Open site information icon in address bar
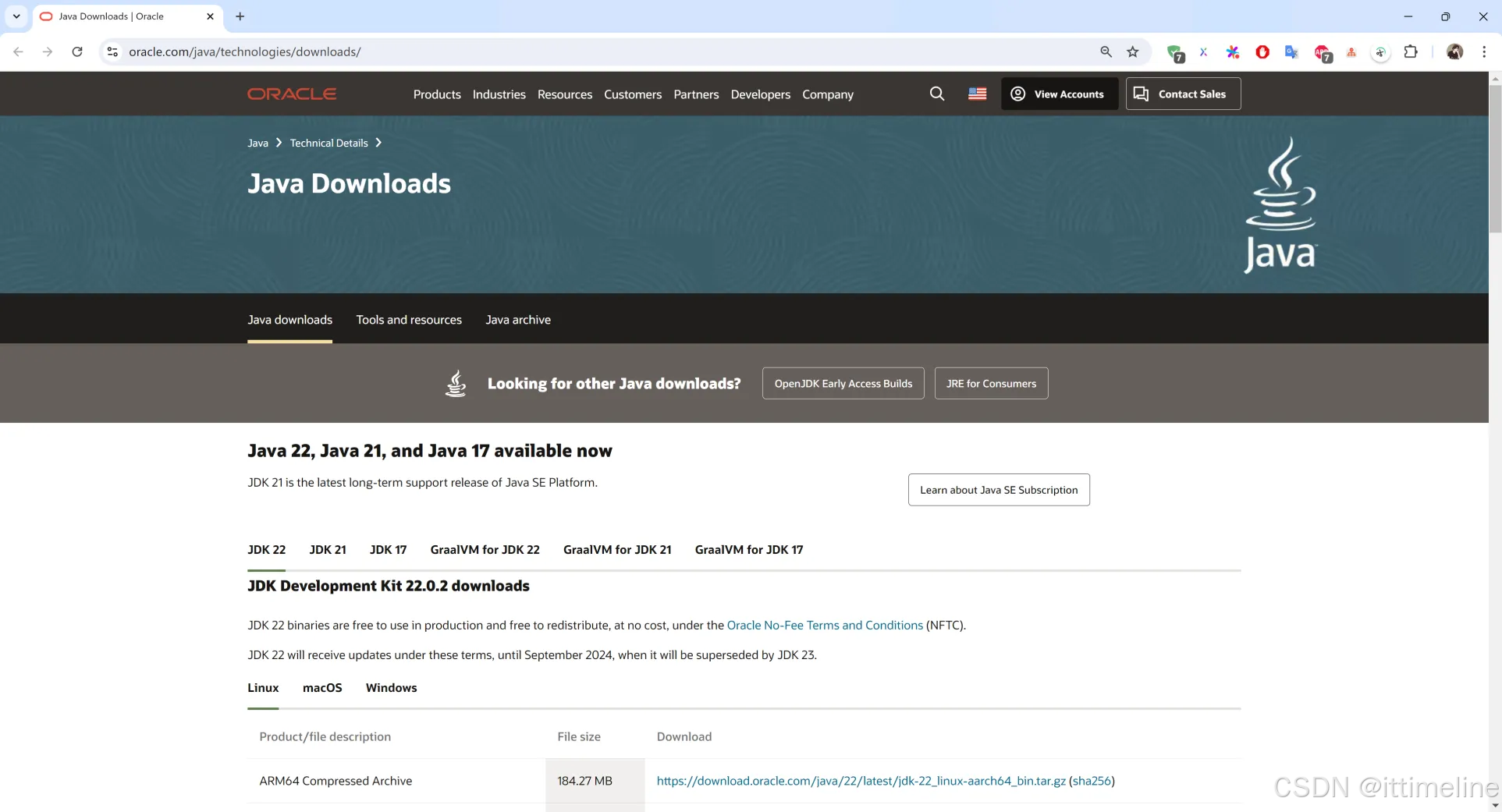1502x812 pixels. click(x=112, y=51)
